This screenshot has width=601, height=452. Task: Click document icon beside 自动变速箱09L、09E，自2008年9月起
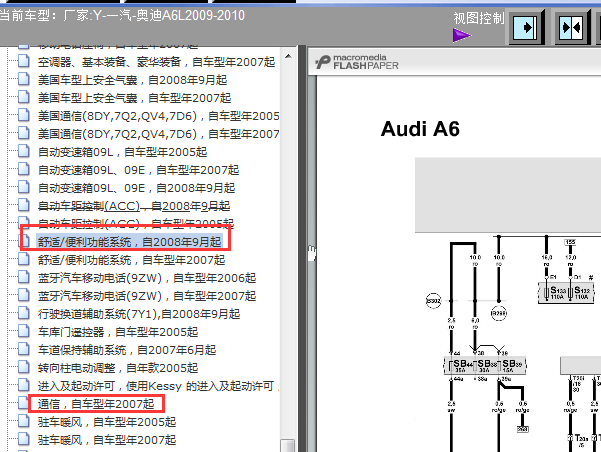click(24, 187)
